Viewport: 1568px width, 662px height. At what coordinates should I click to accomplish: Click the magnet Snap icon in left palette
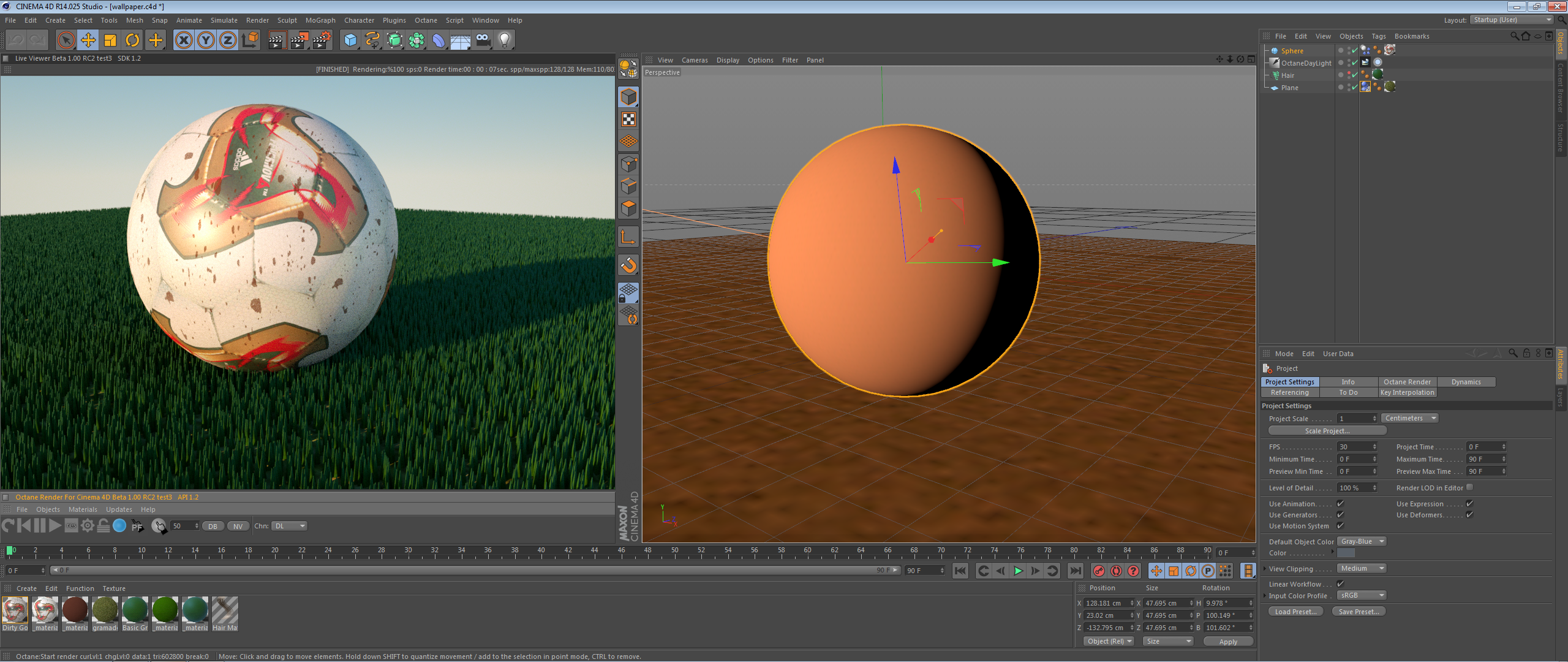coord(628,265)
